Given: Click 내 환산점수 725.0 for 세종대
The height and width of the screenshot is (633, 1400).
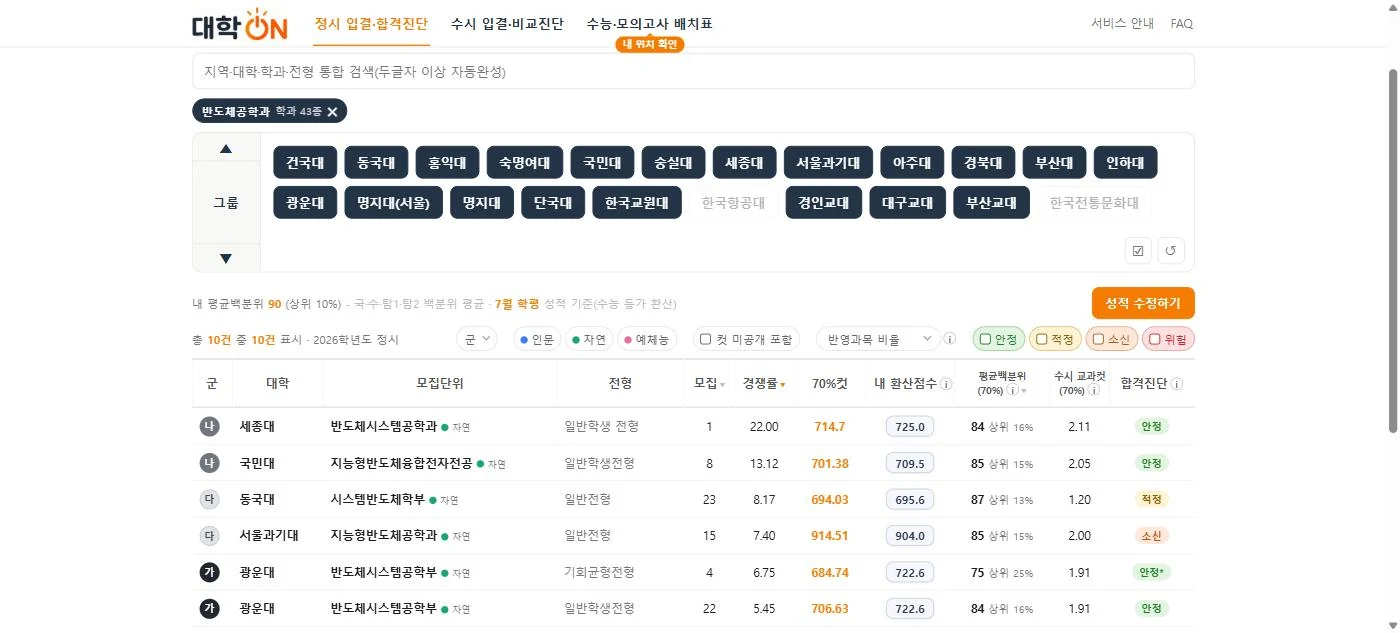Looking at the screenshot, I should [910, 427].
